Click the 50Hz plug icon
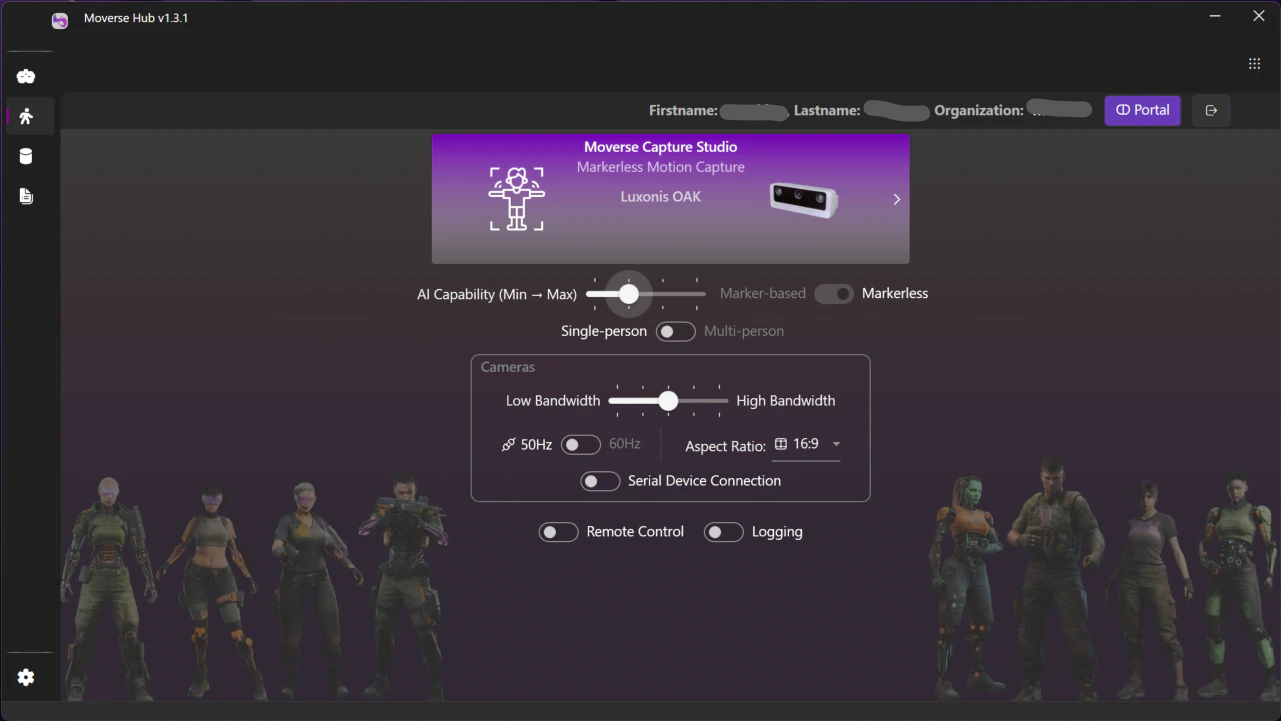This screenshot has height=721, width=1281. click(508, 445)
